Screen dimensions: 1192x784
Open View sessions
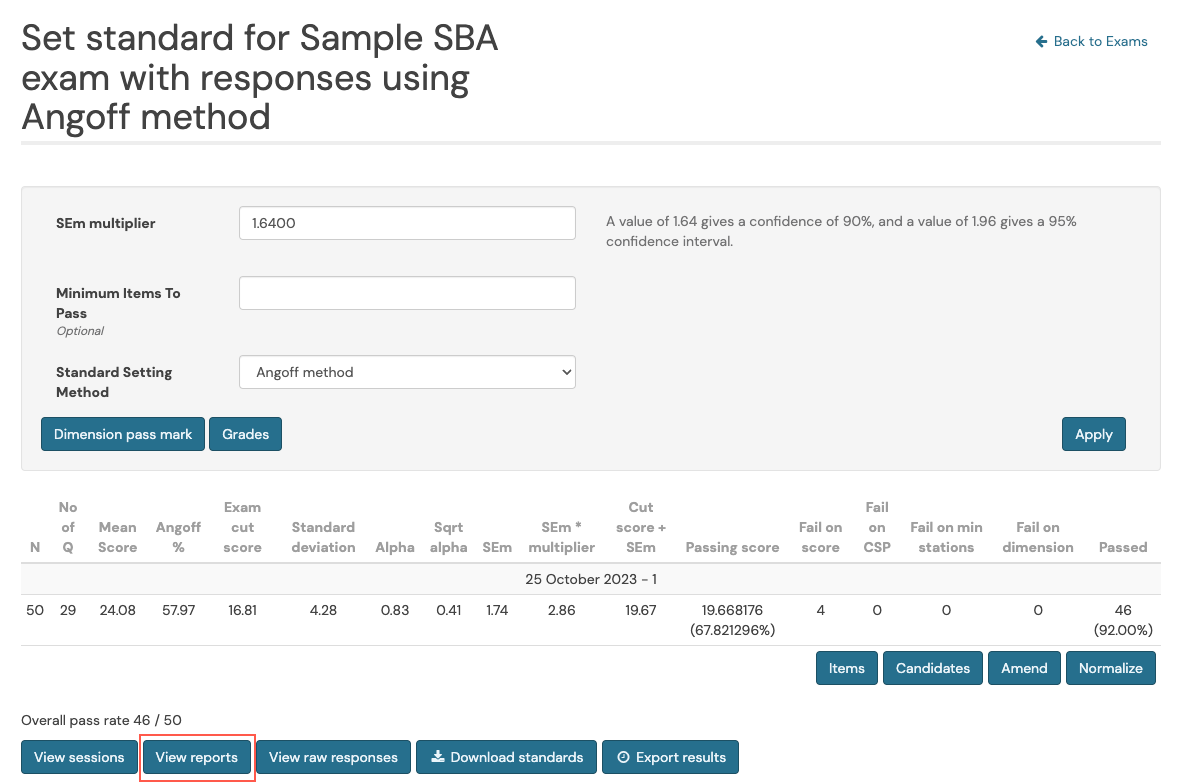click(x=79, y=757)
